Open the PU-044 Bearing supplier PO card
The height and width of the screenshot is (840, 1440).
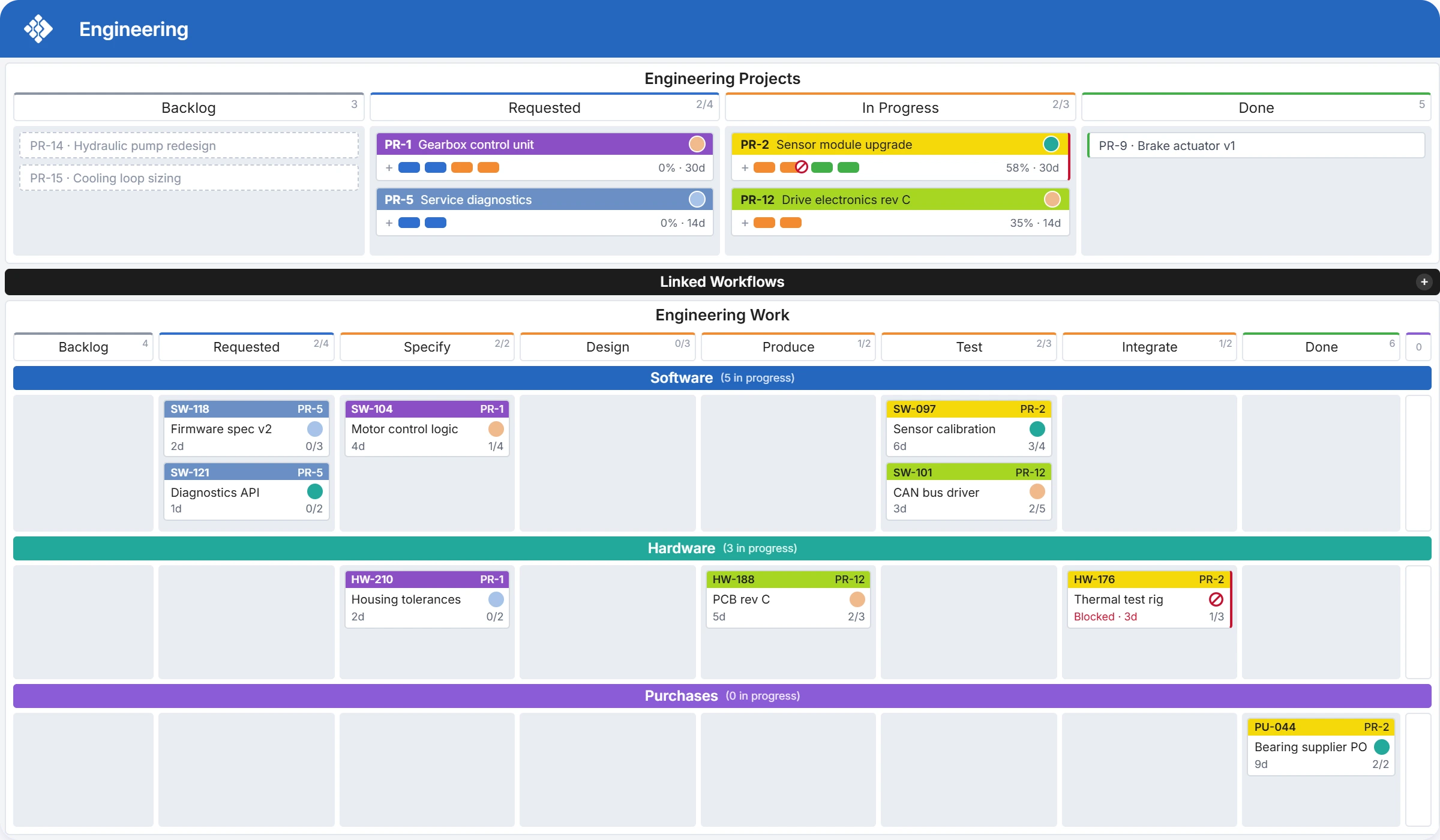click(1321, 746)
